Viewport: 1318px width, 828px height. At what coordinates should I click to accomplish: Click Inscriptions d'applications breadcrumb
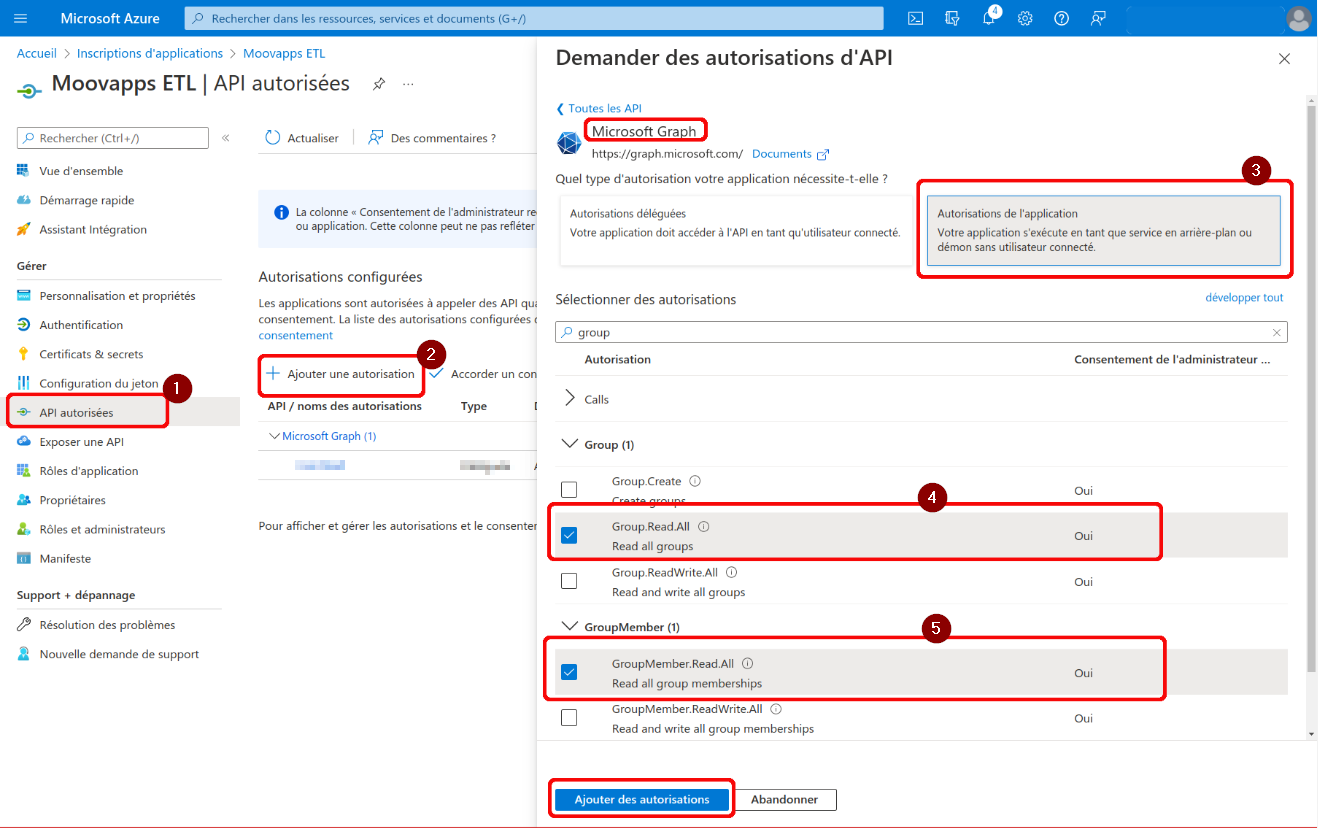pyautogui.click(x=150, y=53)
